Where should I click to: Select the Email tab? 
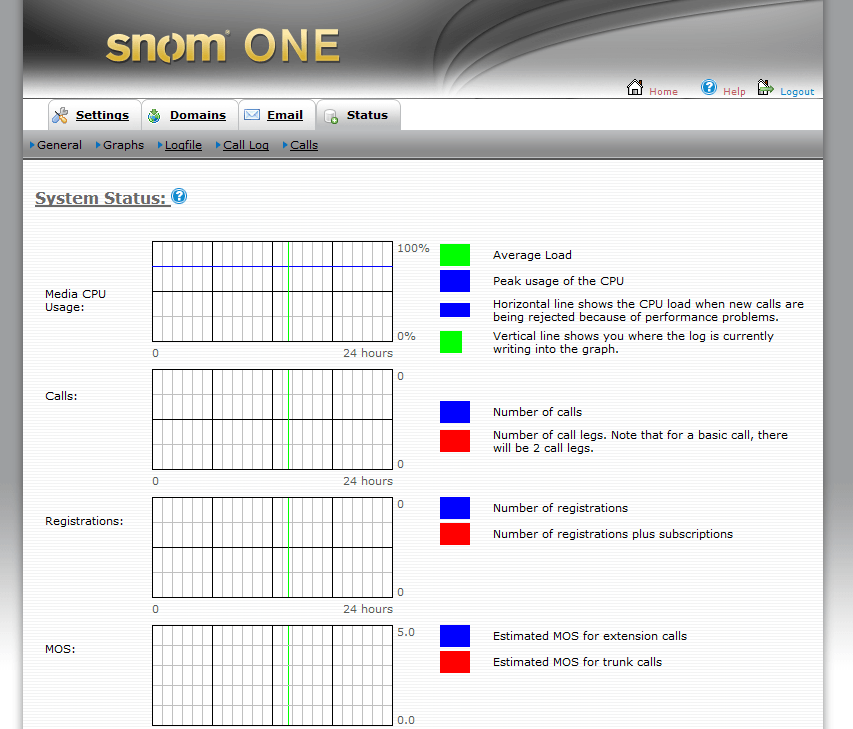284,115
